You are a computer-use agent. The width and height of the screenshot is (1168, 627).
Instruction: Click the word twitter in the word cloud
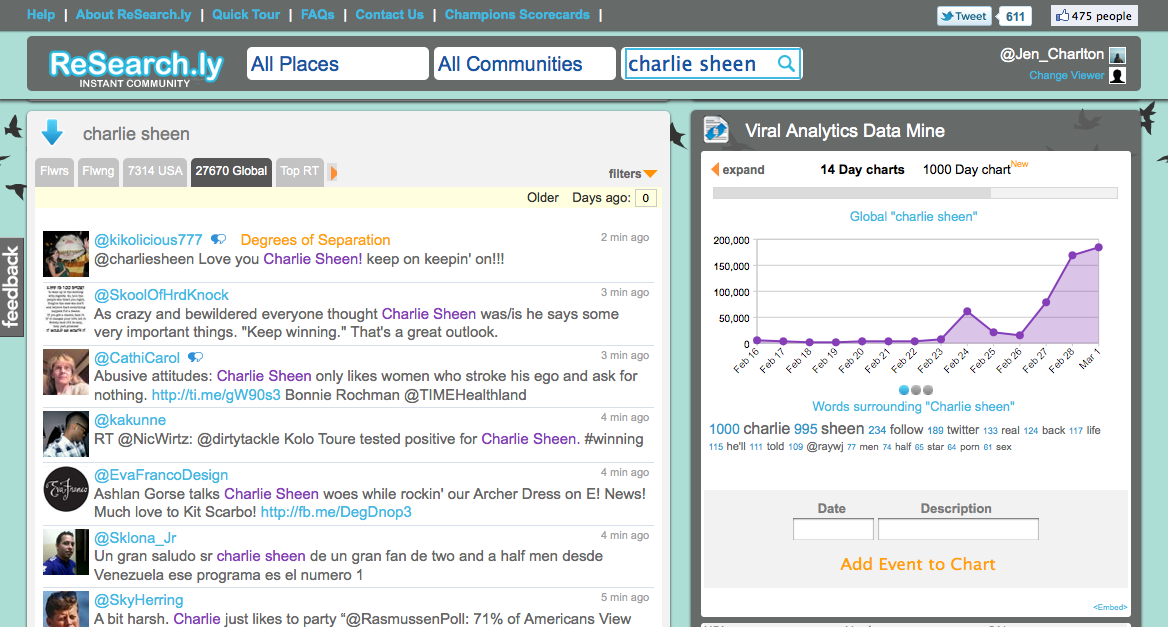(x=962, y=430)
